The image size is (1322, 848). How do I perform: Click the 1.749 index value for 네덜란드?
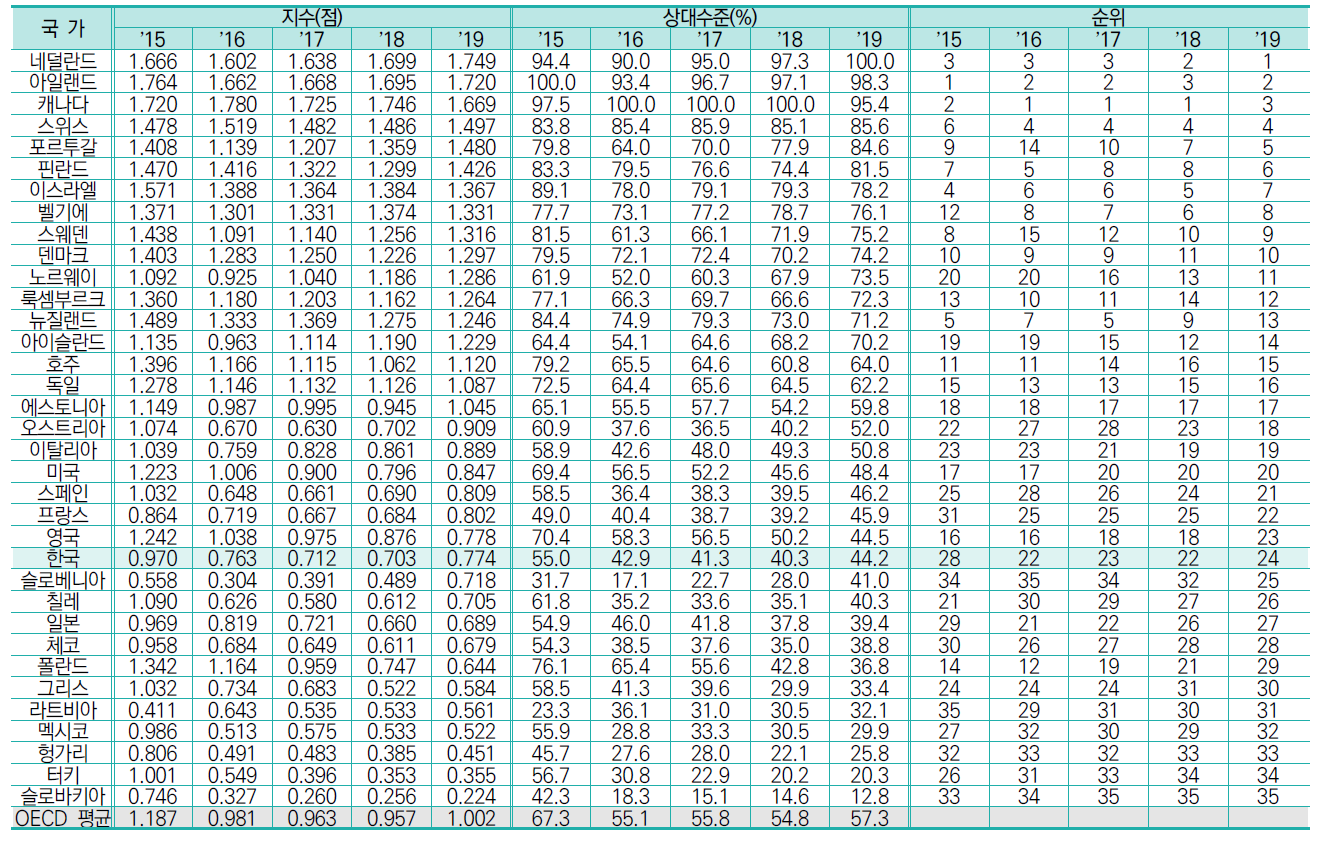471,61
